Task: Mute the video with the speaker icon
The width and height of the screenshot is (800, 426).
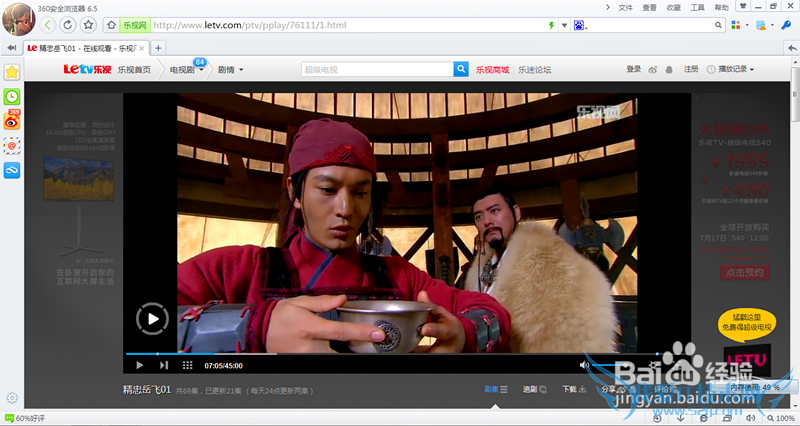Action: 585,365
